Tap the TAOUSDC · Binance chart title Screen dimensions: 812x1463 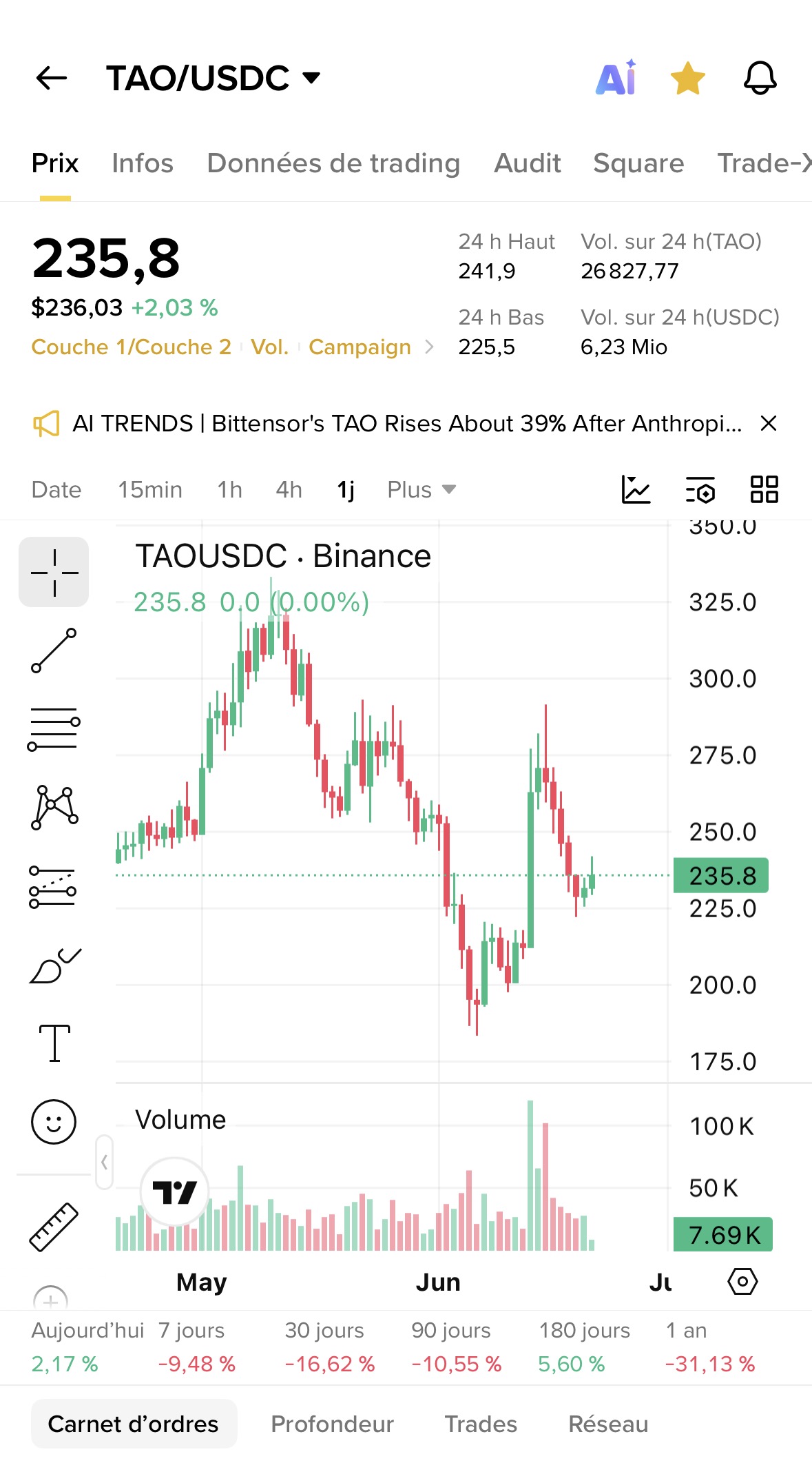pos(283,556)
